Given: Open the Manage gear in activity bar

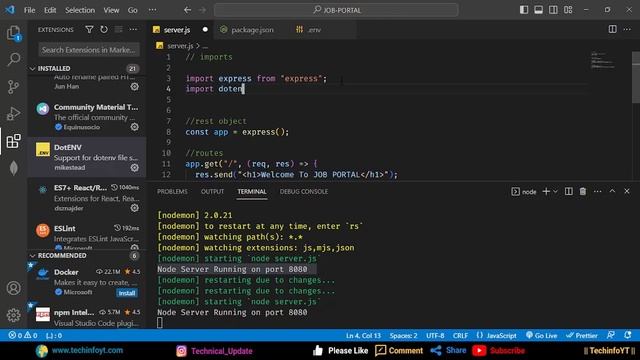Looking at the screenshot, I should [x=13, y=315].
